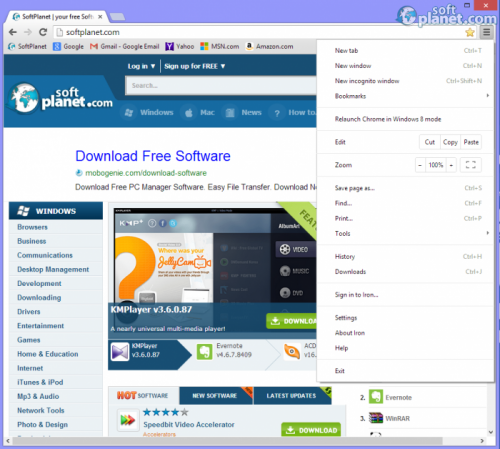The width and height of the screenshot is (500, 449).
Task: Click the browser back arrow
Action: pos(13,32)
